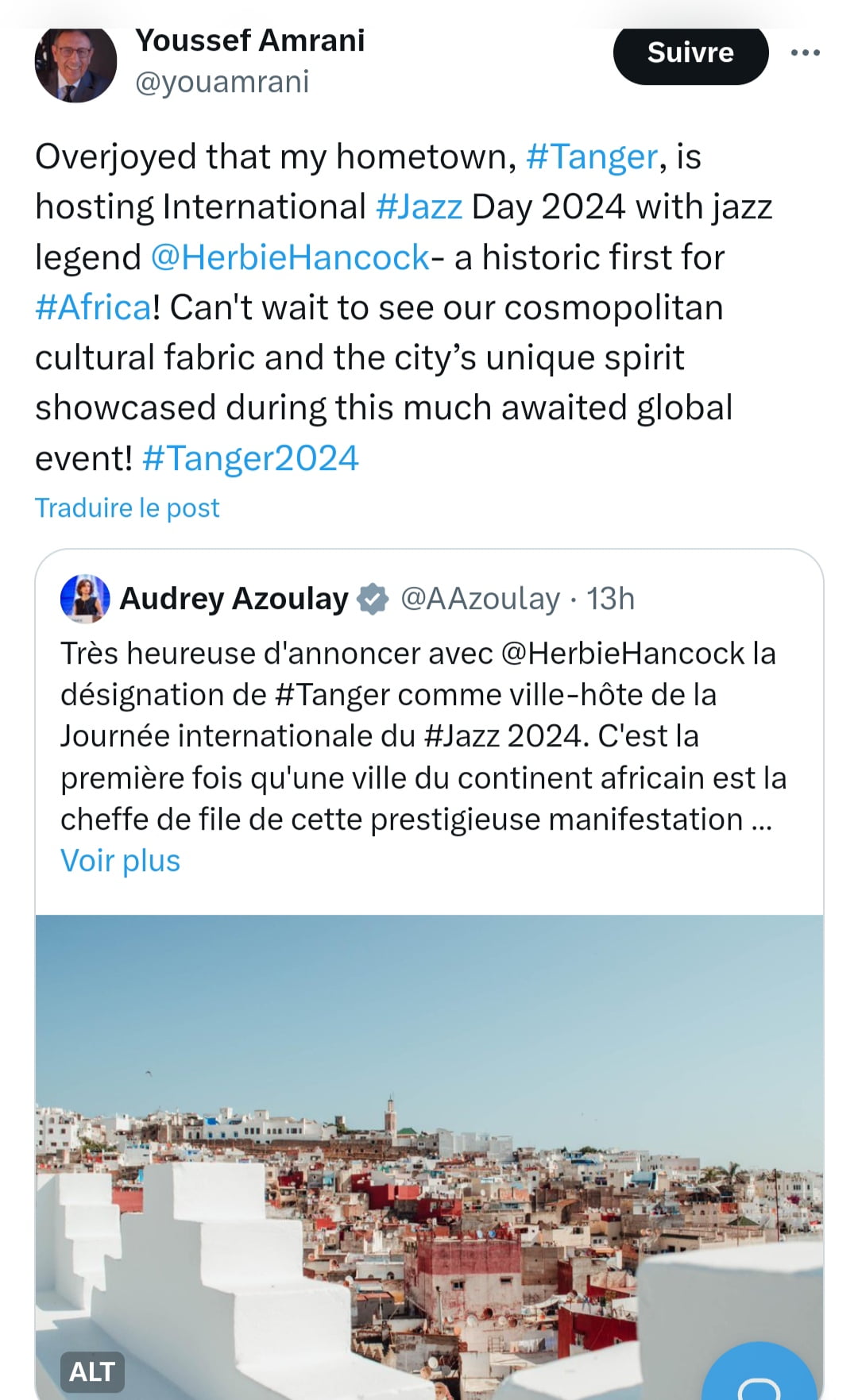
Task: Follow the #Tanger2024 hashtag link
Action: pyautogui.click(x=250, y=459)
